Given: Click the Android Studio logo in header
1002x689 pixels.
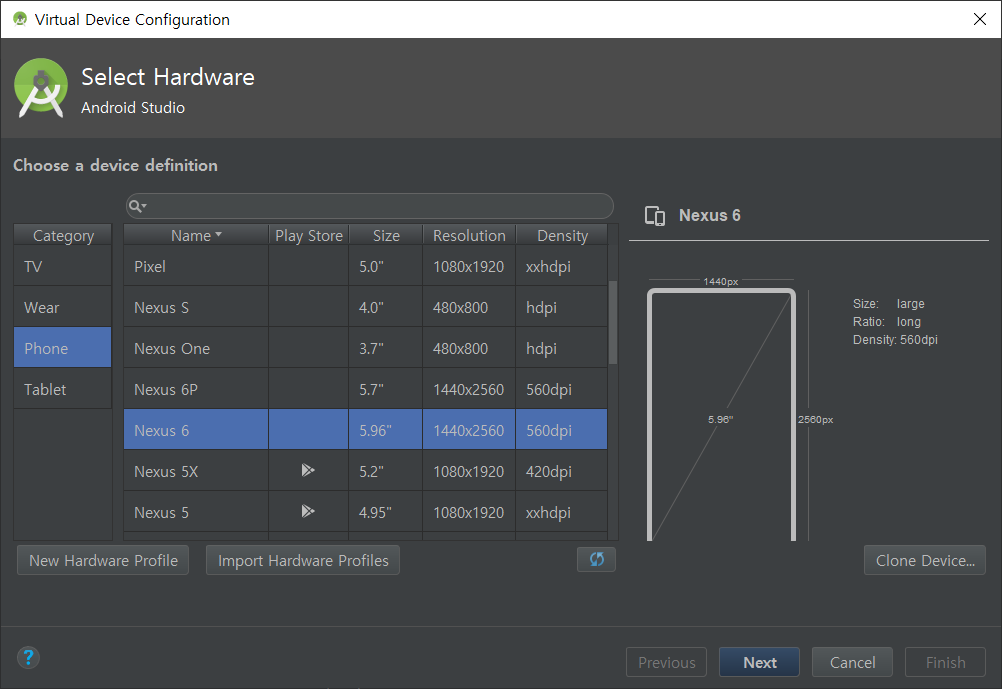Looking at the screenshot, I should point(41,88).
